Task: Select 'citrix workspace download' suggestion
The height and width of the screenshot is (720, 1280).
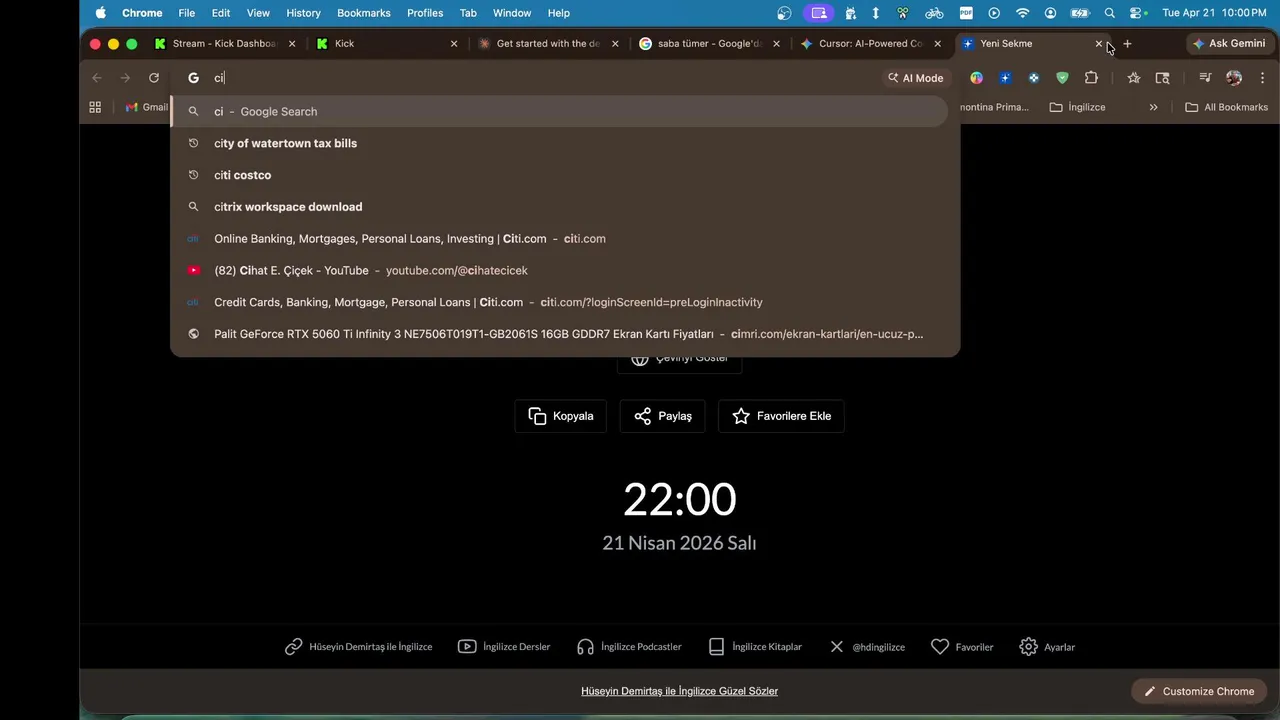Action: click(558, 207)
